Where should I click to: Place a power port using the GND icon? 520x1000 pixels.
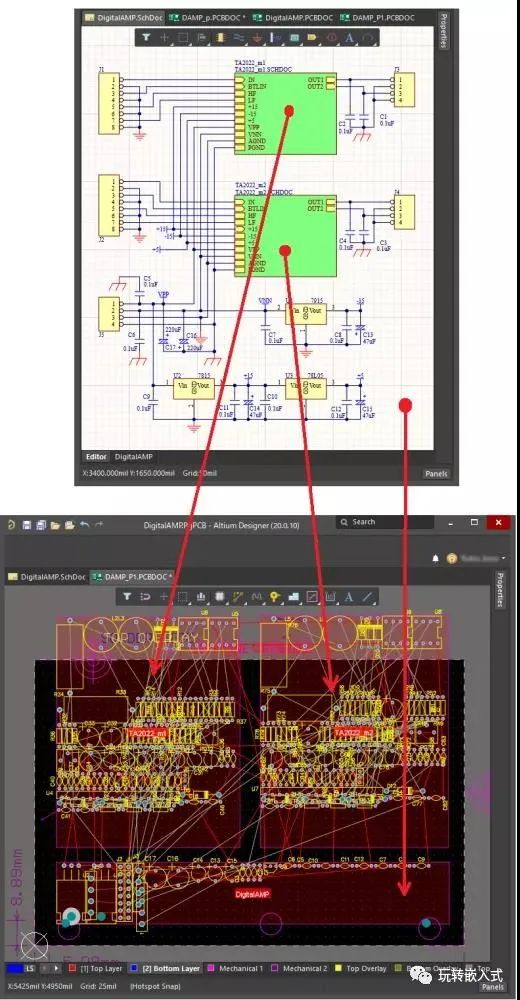coord(257,38)
